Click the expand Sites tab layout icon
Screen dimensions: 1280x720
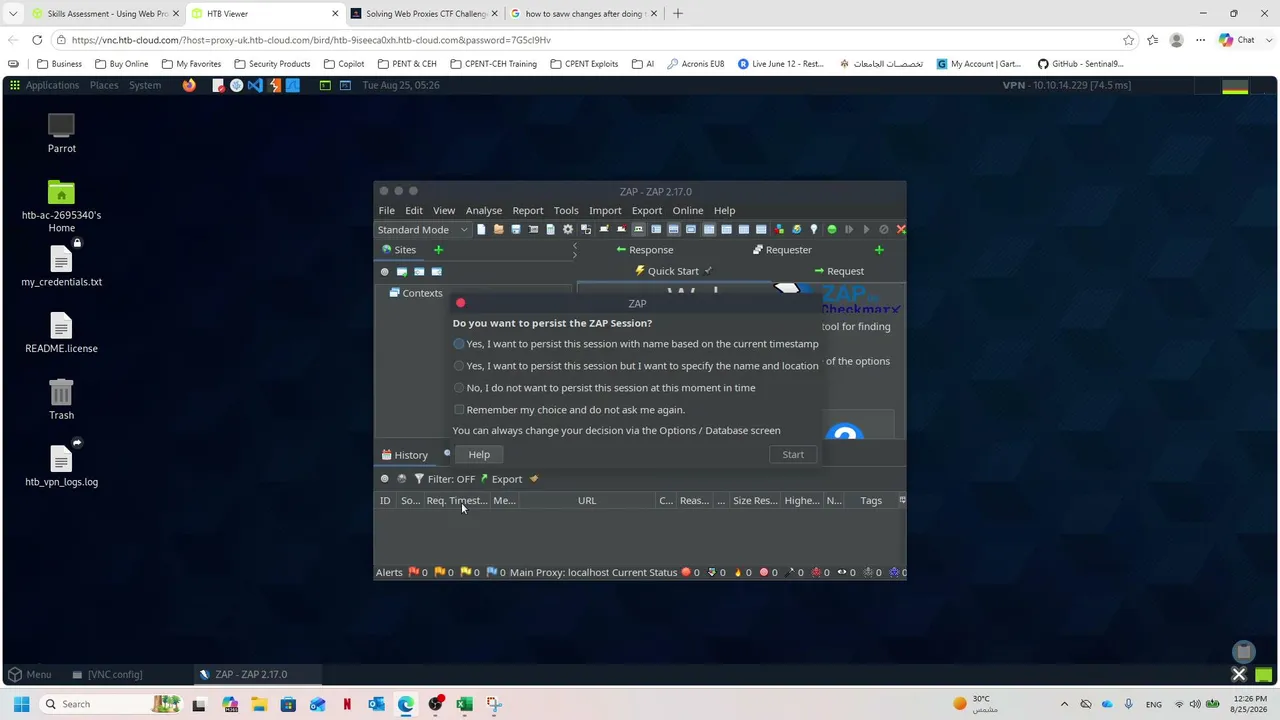tap(656, 229)
